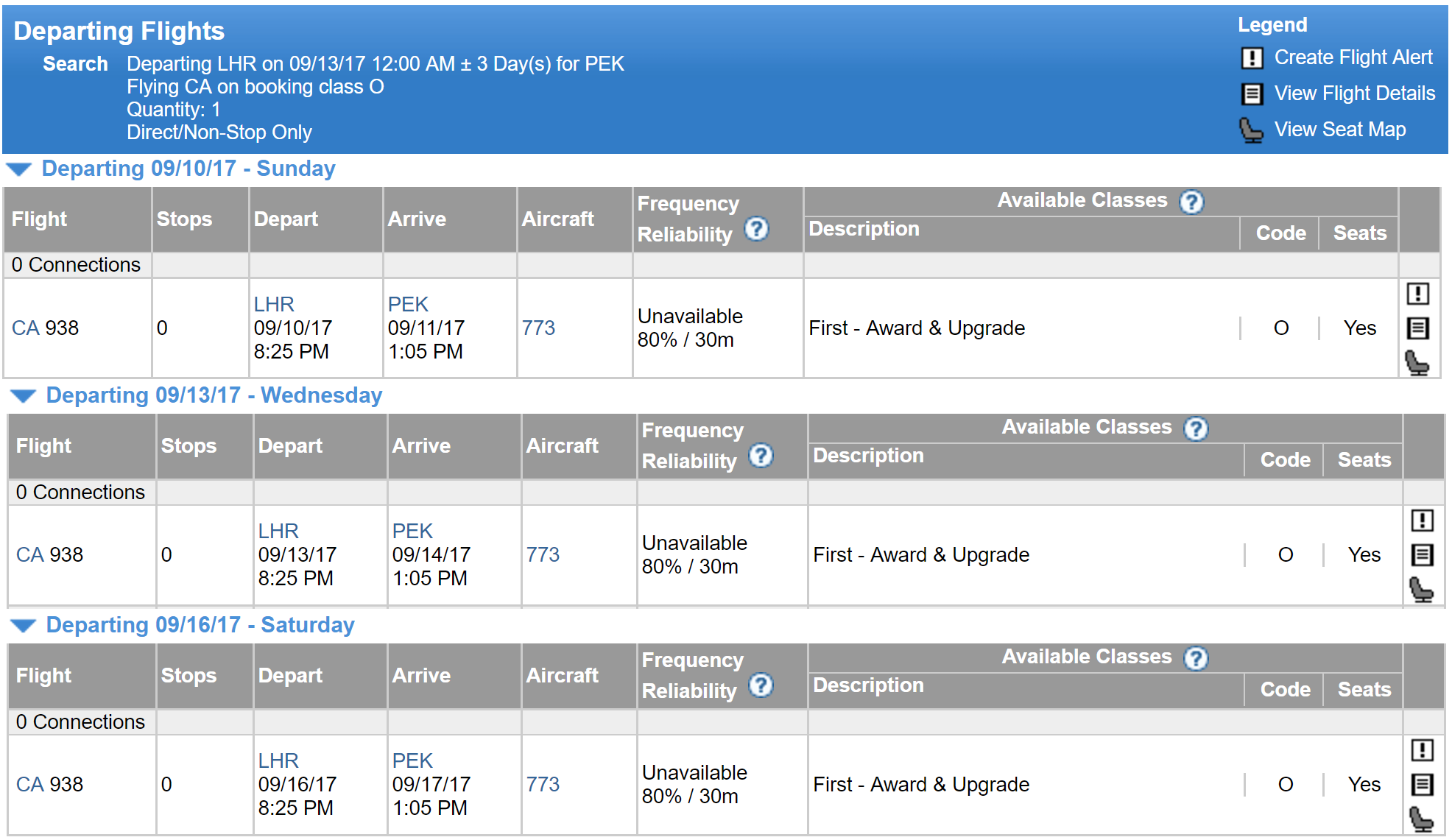View flight details for 09/10/17 flight
The width and height of the screenshot is (1452, 840).
point(1417,328)
